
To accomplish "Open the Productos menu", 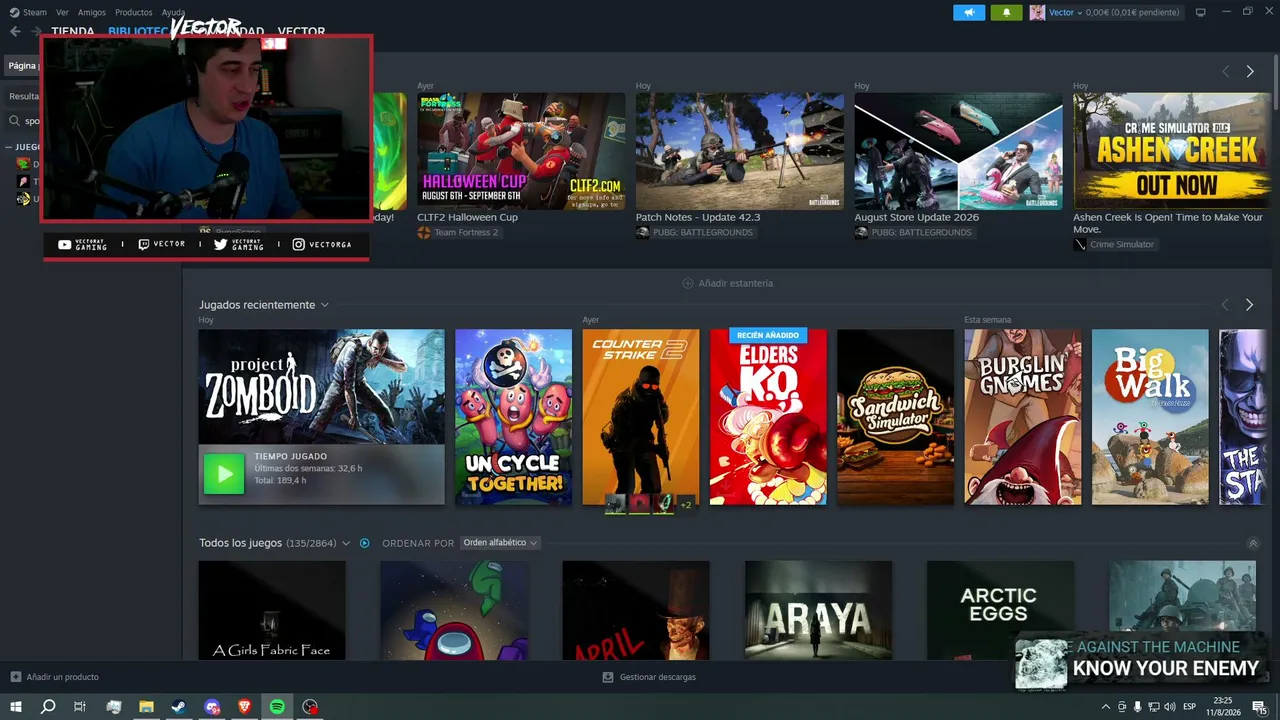I will pos(134,12).
